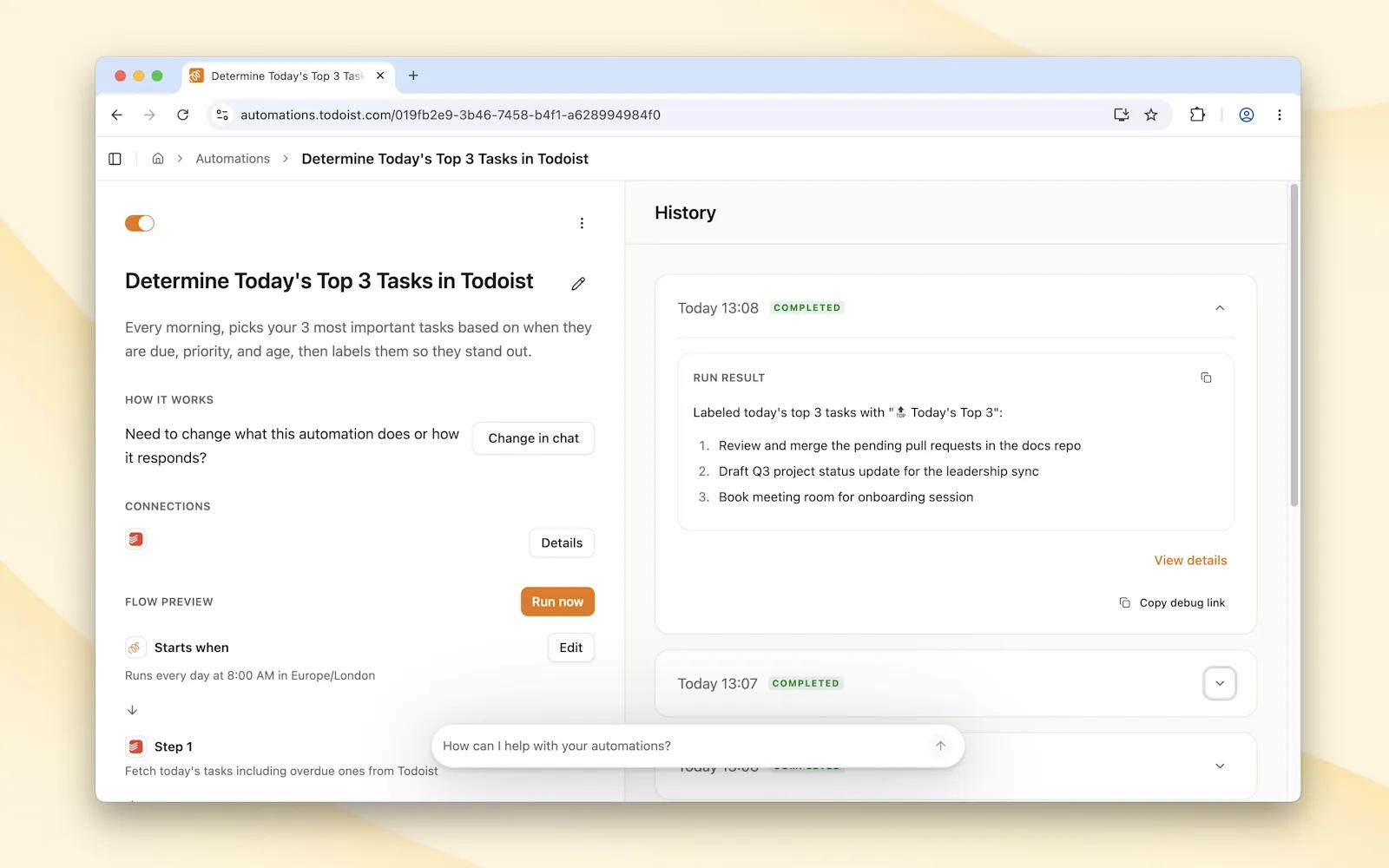Screen dimensions: 1389x868
Task: Click the History heading
Action: click(685, 213)
